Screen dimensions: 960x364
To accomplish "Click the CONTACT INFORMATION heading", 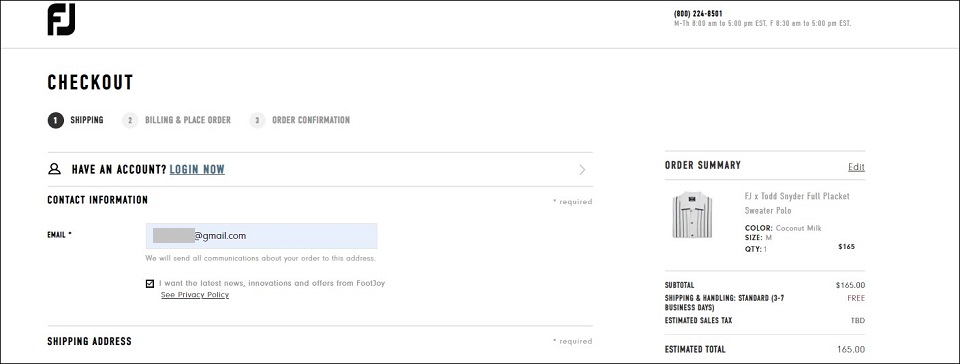I will [97, 200].
